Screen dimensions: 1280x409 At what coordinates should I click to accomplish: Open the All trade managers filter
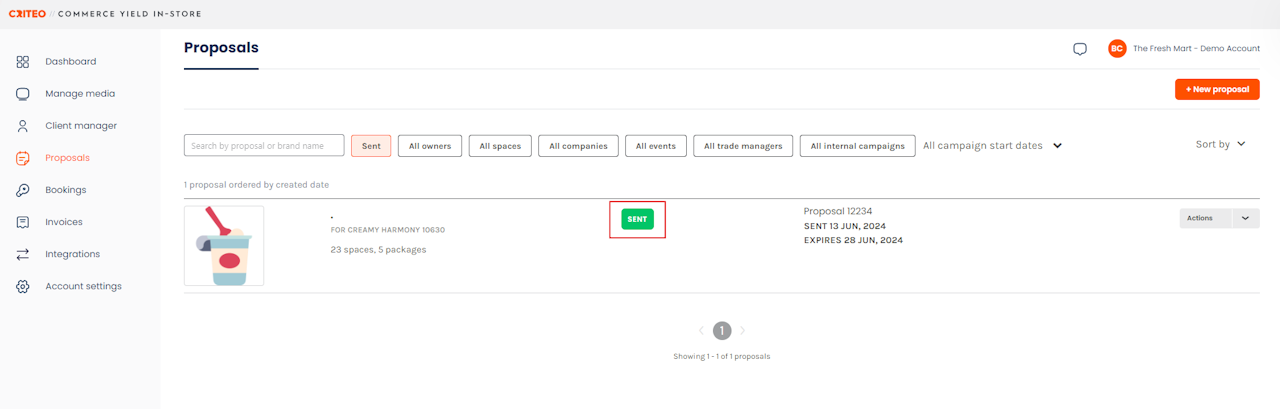743,146
